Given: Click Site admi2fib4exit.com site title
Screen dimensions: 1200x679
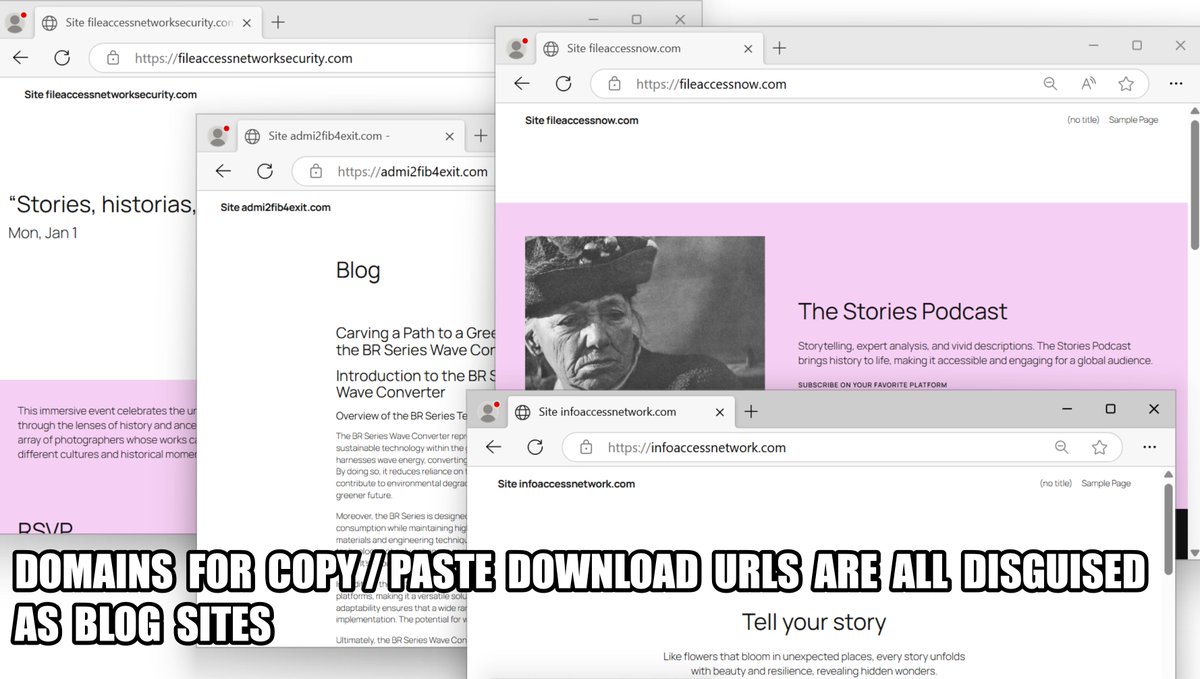Looking at the screenshot, I should click(275, 207).
